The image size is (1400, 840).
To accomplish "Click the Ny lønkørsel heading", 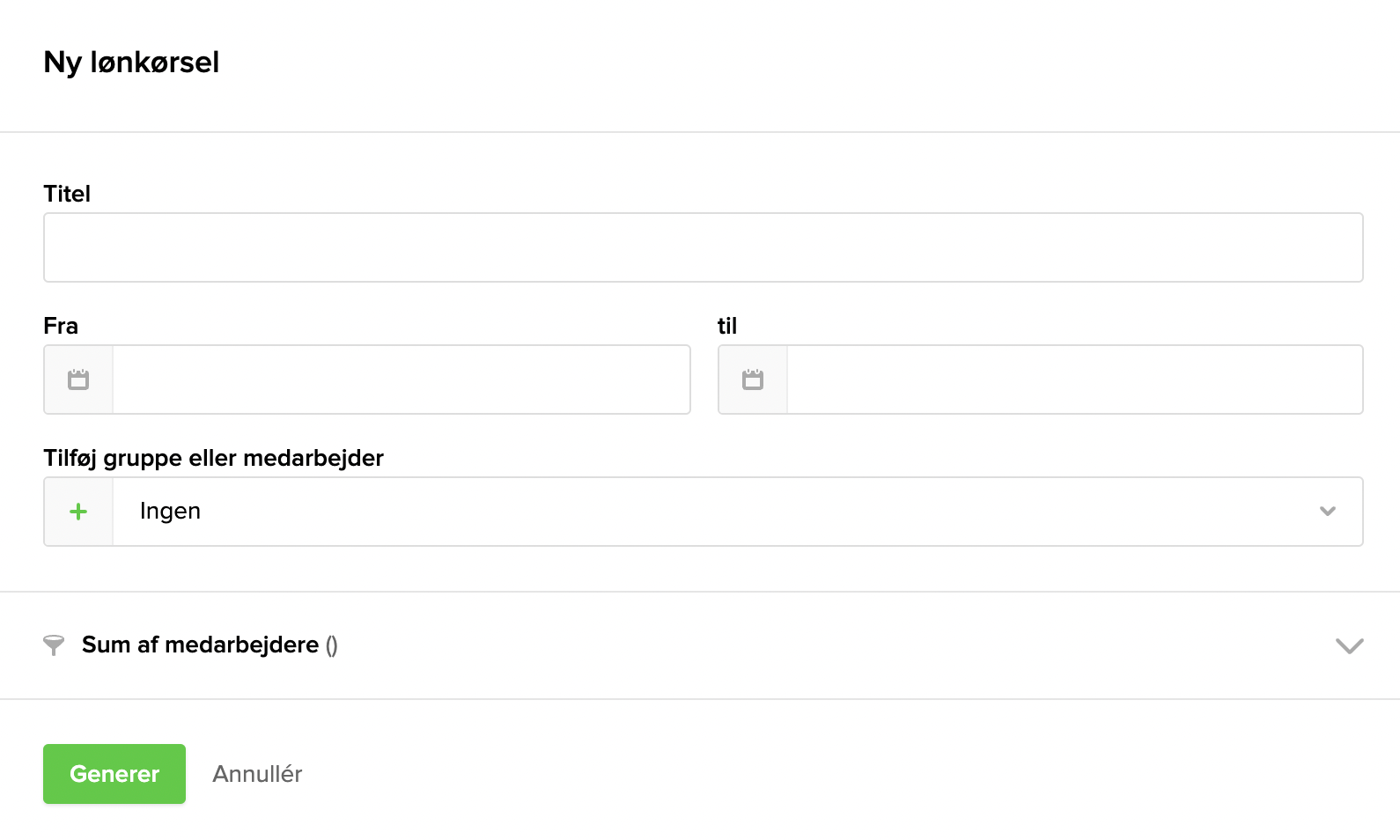I will tap(131, 63).
